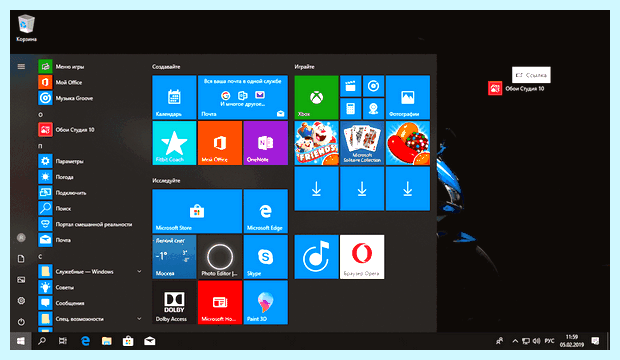The image size is (620, 360).
Task: Click the first download-arrow tile
Action: (316, 189)
